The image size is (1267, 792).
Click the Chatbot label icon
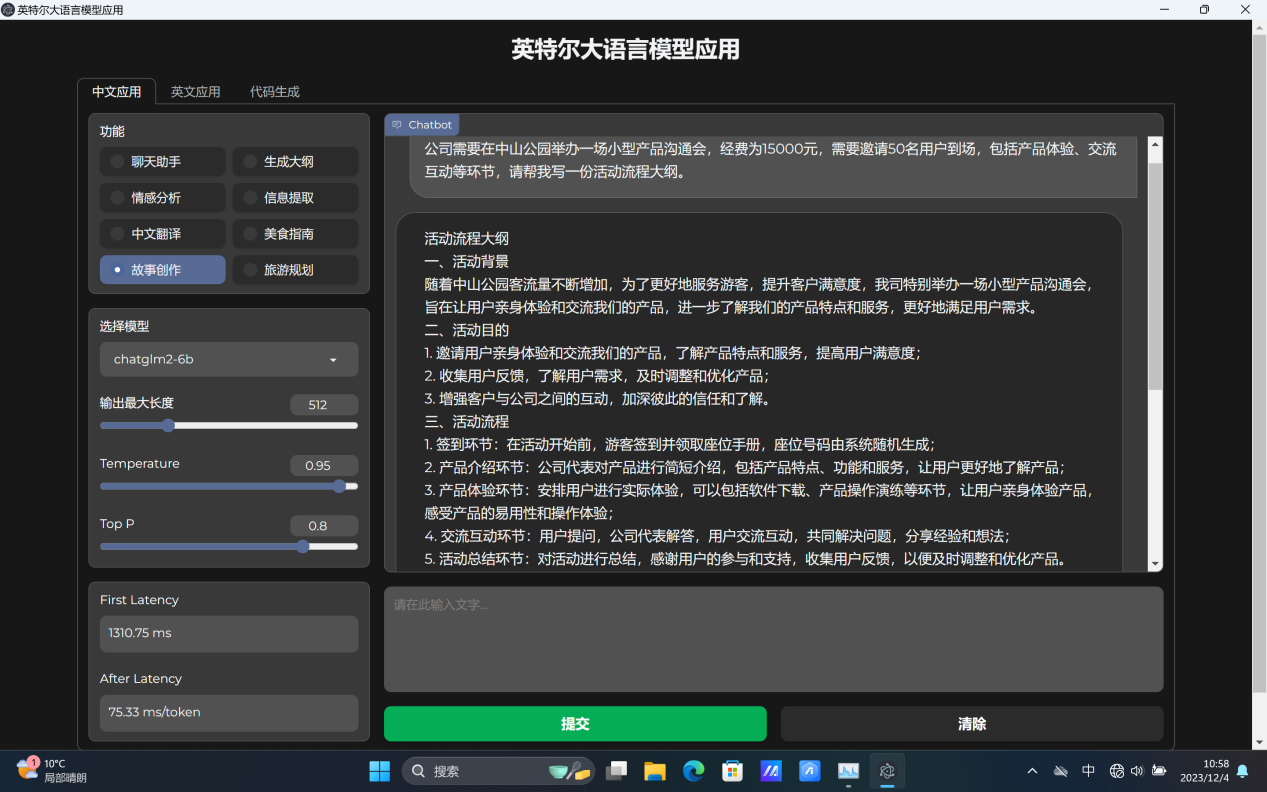coord(398,125)
